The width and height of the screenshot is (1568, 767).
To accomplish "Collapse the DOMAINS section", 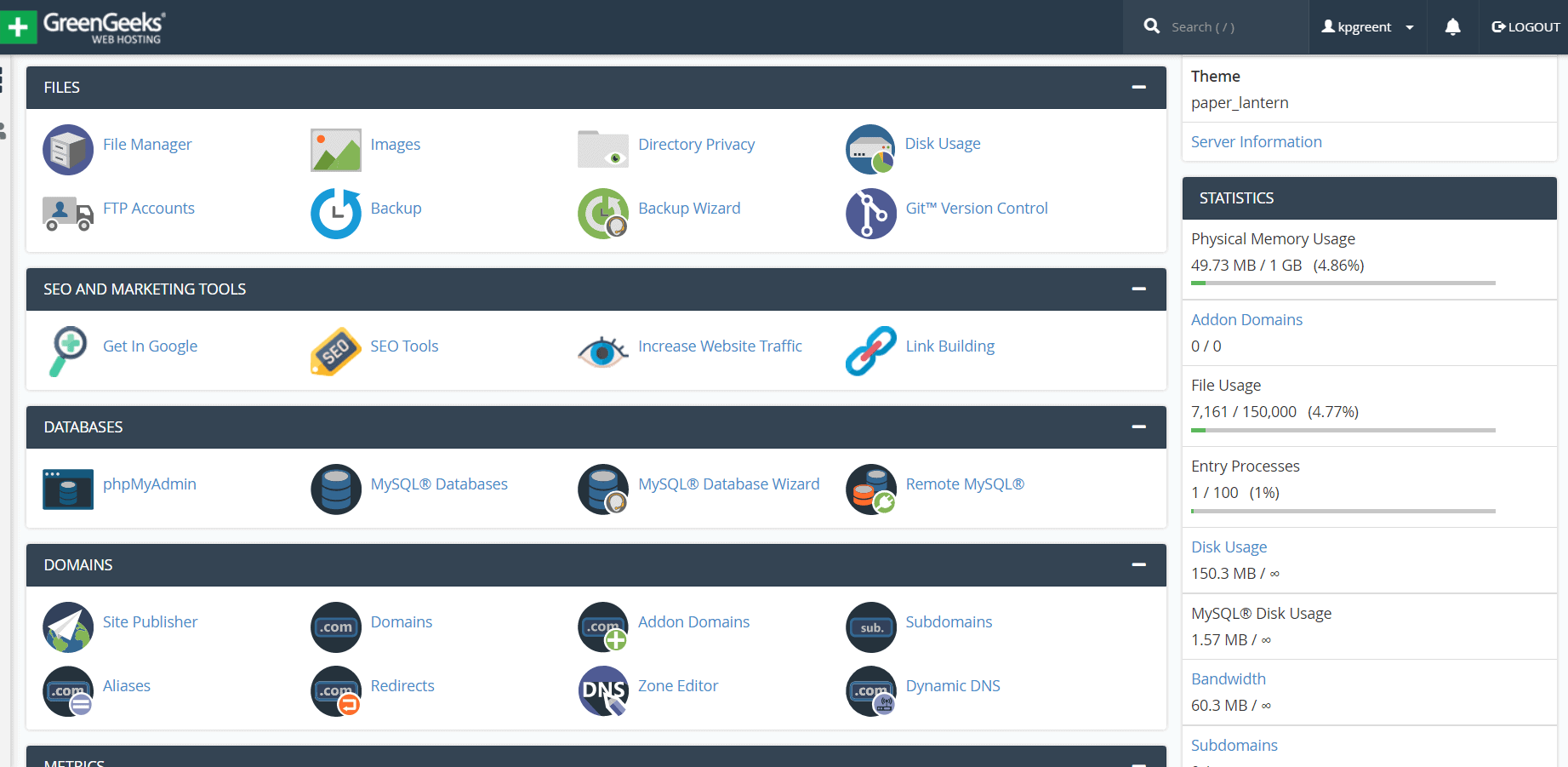I will (1138, 565).
